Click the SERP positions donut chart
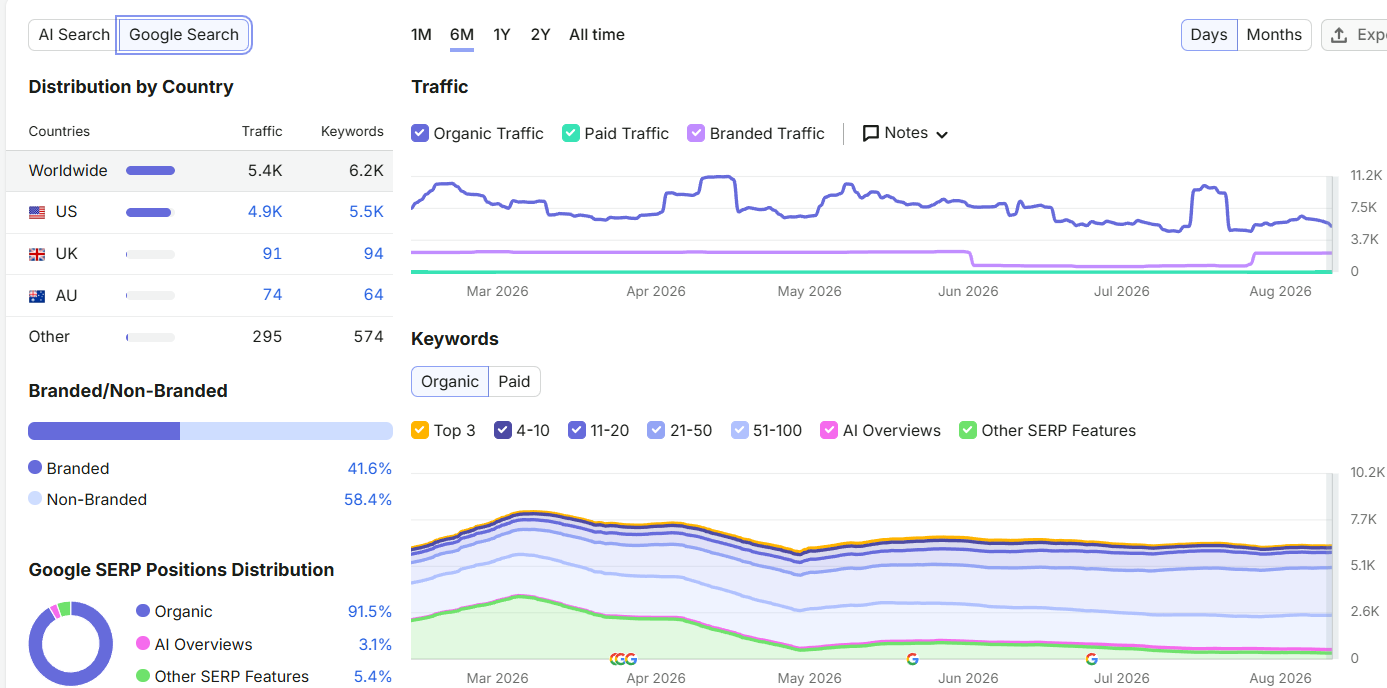Viewport: 1387px width, 688px height. 70,643
